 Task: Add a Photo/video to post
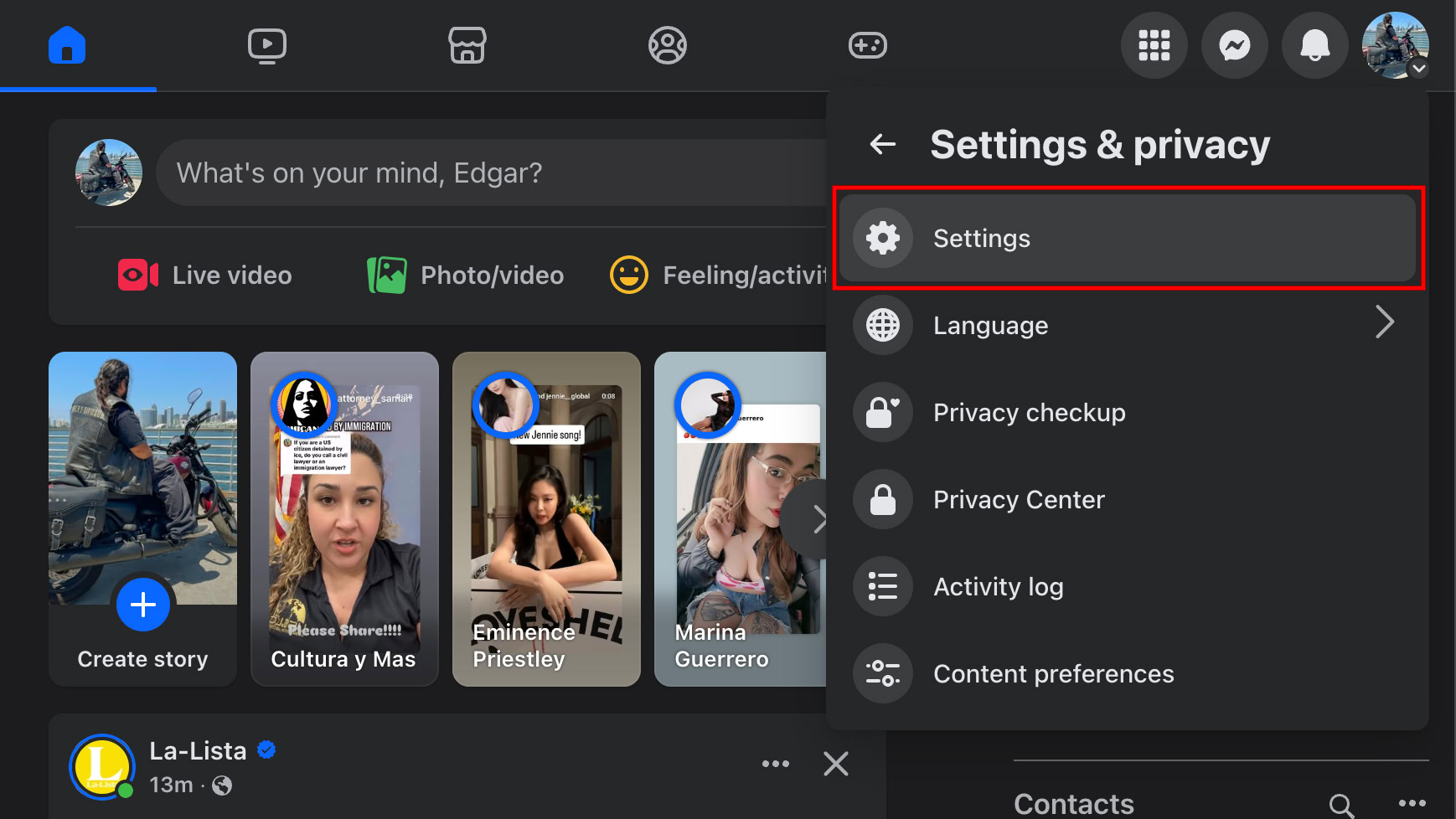point(466,276)
